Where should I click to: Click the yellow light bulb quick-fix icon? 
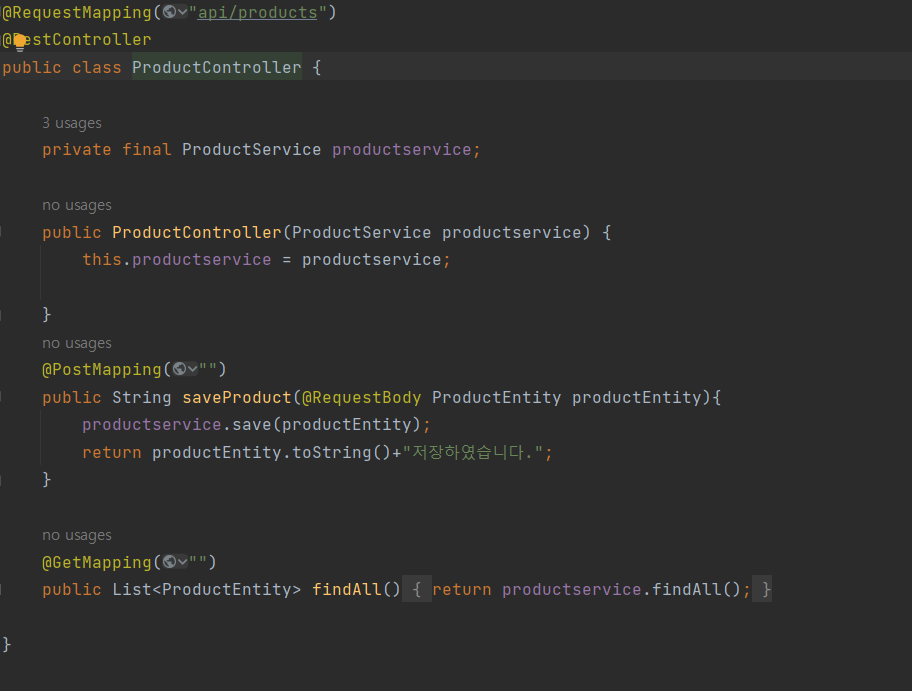(x=20, y=42)
